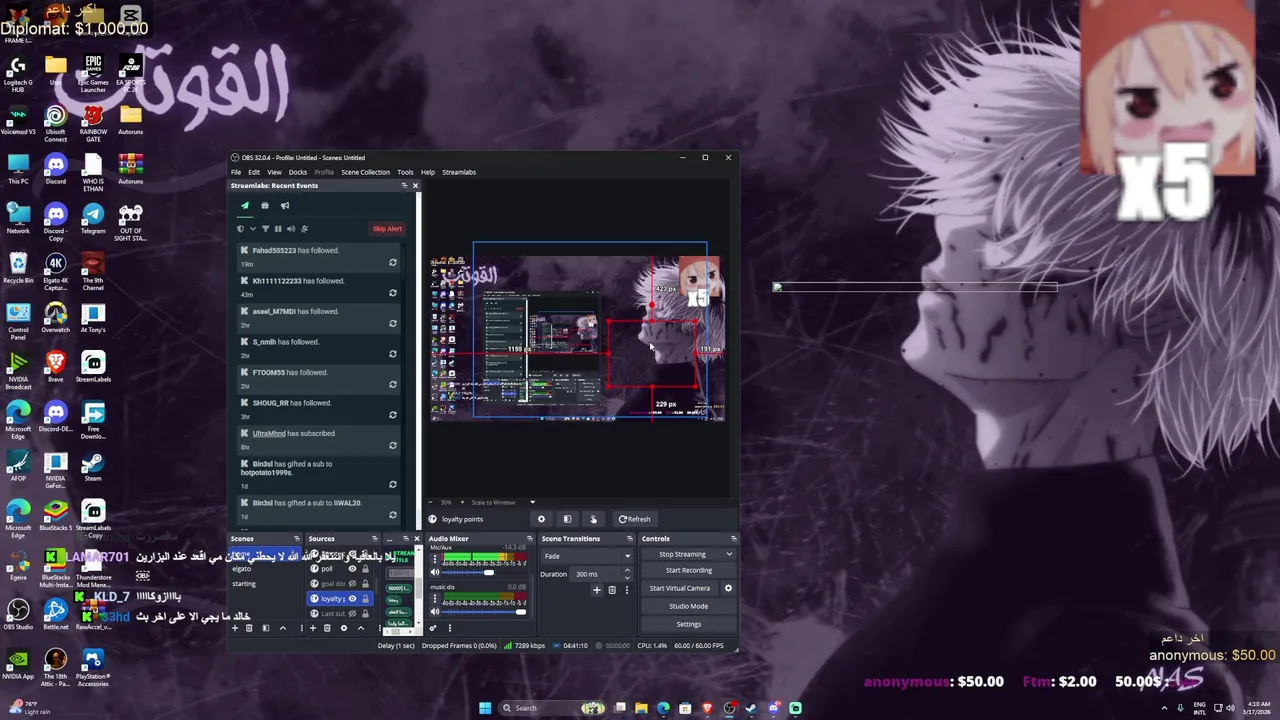1280x720 pixels.
Task: Open the gift box tab in Streamlabs dock
Action: (x=265, y=205)
